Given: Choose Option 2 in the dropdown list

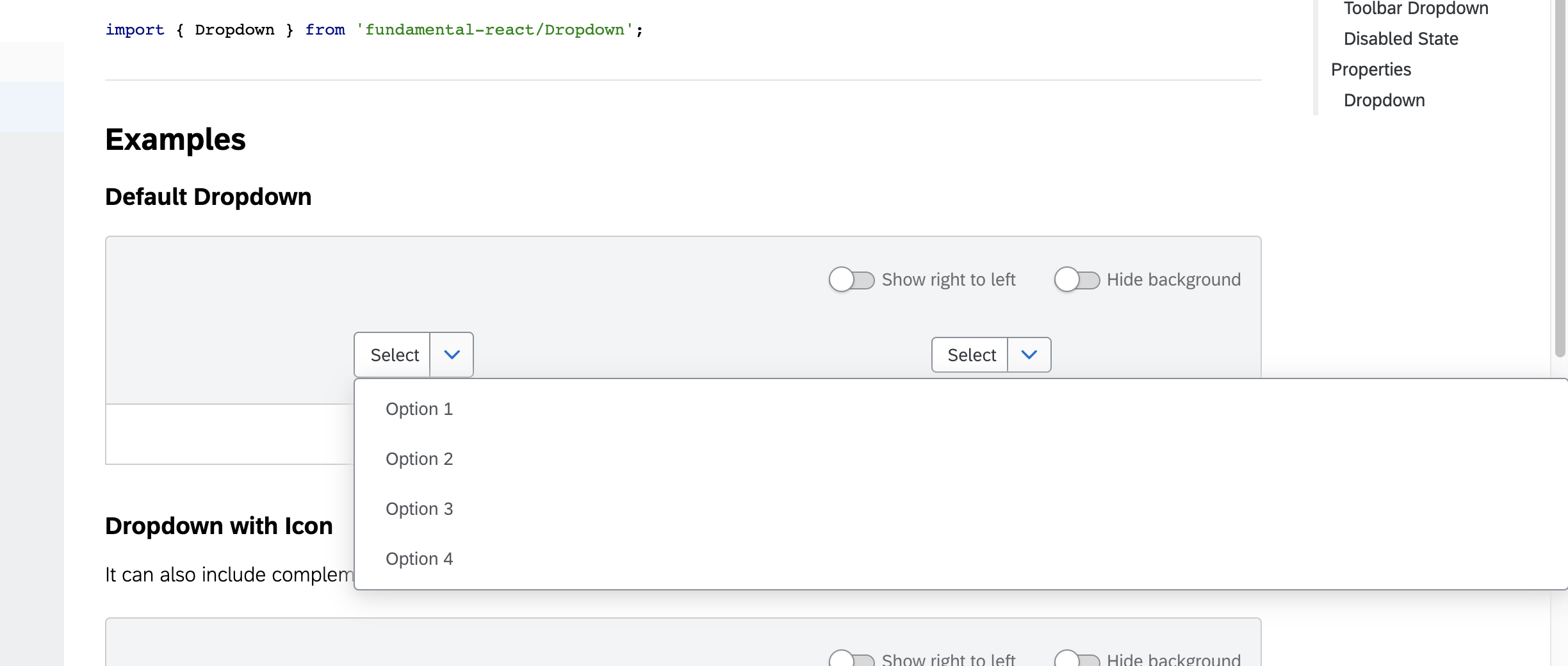Looking at the screenshot, I should 419,458.
